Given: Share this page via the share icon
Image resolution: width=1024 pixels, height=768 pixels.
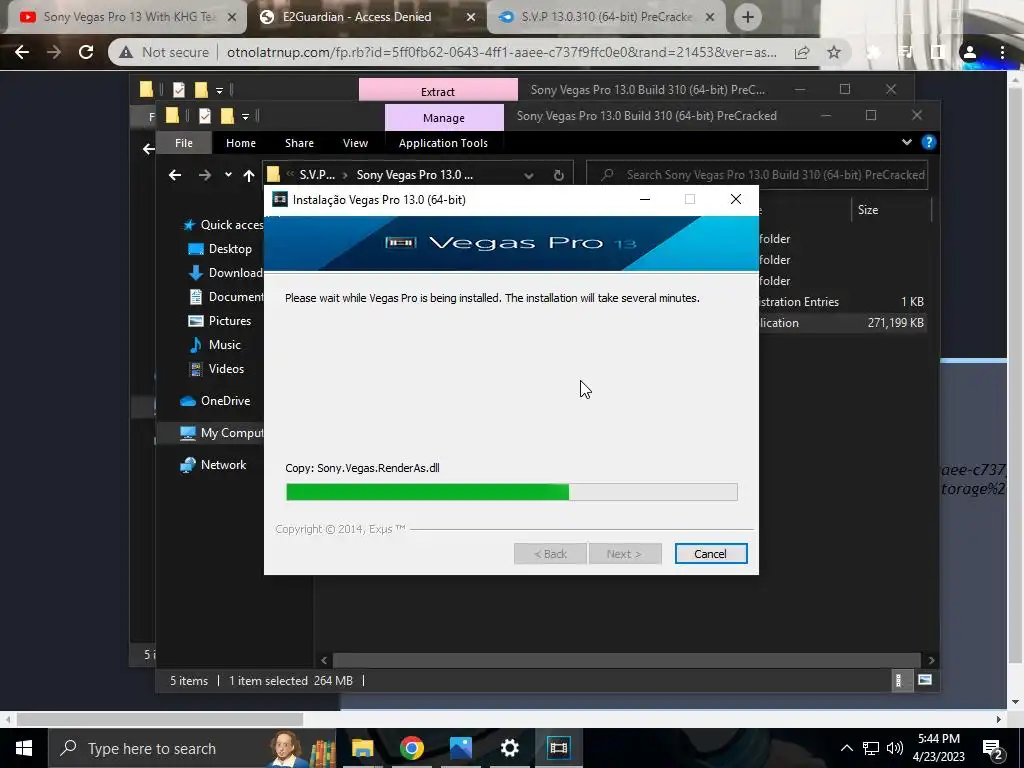Looking at the screenshot, I should 802,52.
